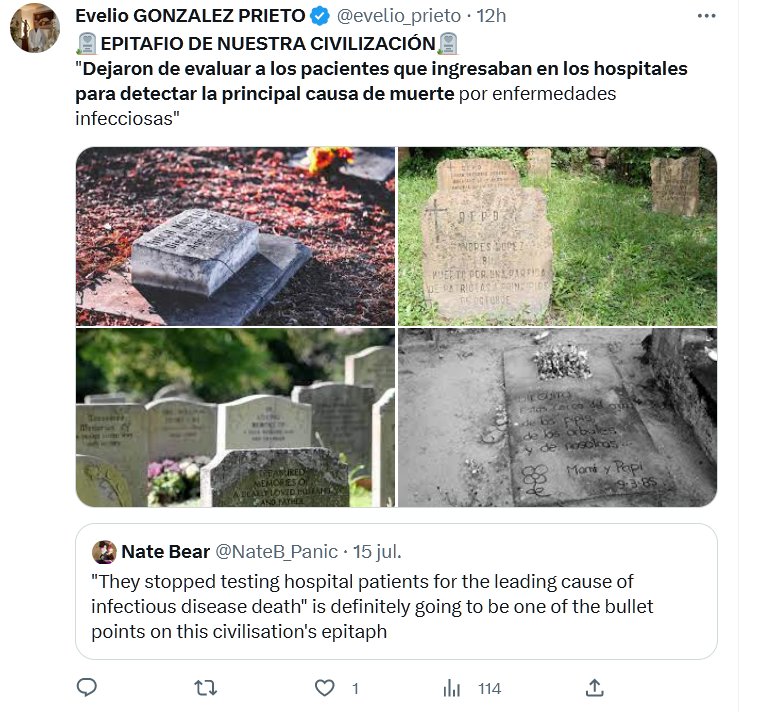Open the reply comment icon
Viewport: 762px width, 712px height.
click(x=87, y=688)
